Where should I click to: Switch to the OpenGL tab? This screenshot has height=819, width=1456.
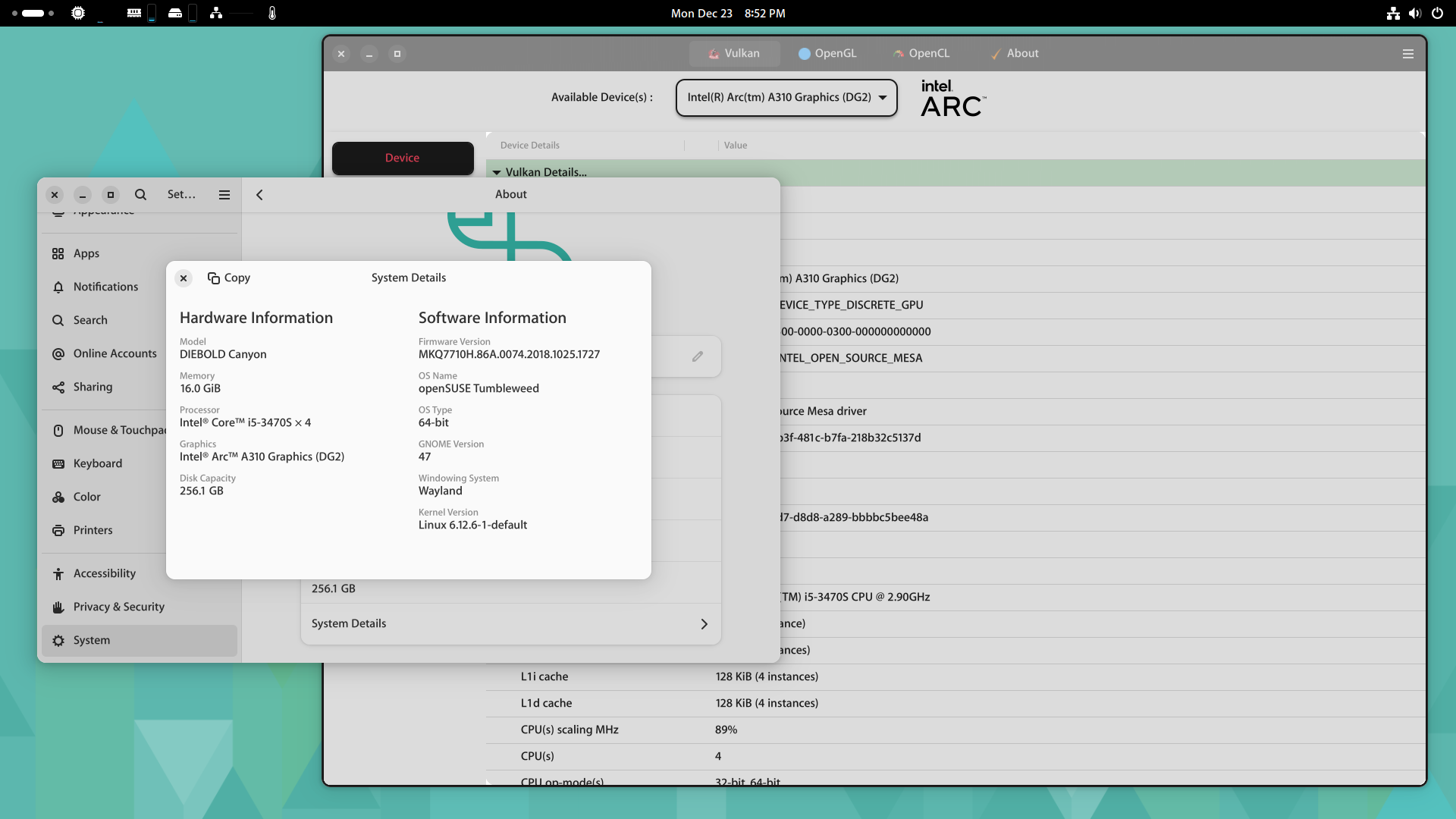tap(827, 54)
